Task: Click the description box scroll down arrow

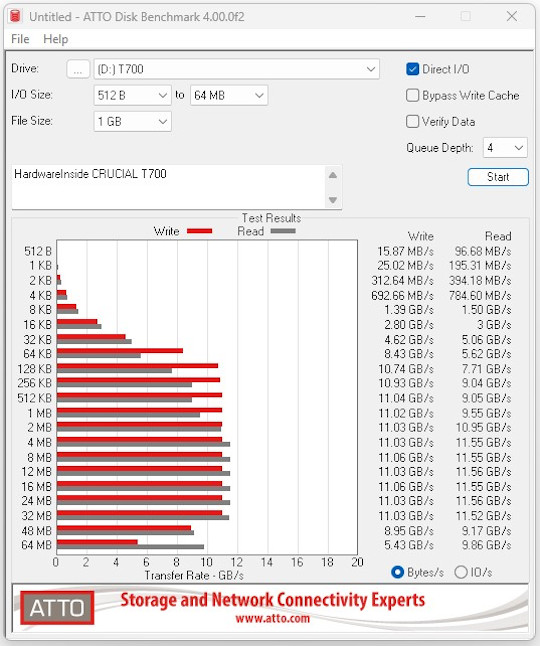Action: [333, 200]
